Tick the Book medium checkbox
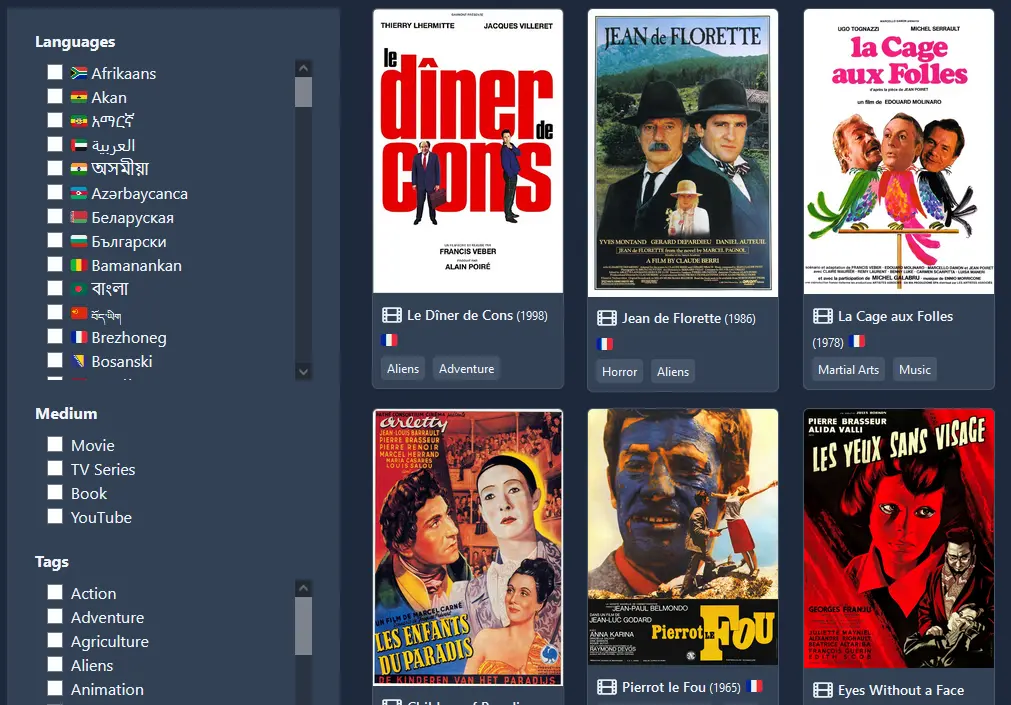 pyautogui.click(x=55, y=492)
